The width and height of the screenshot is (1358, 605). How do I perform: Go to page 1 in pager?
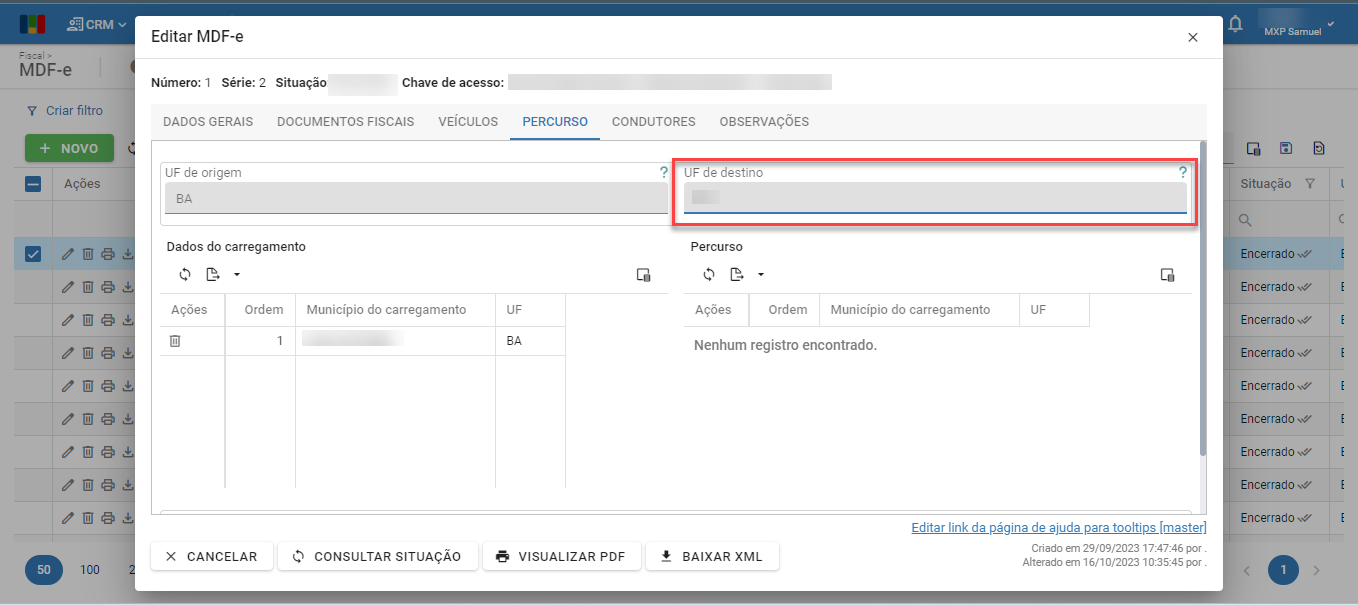pyautogui.click(x=1283, y=570)
